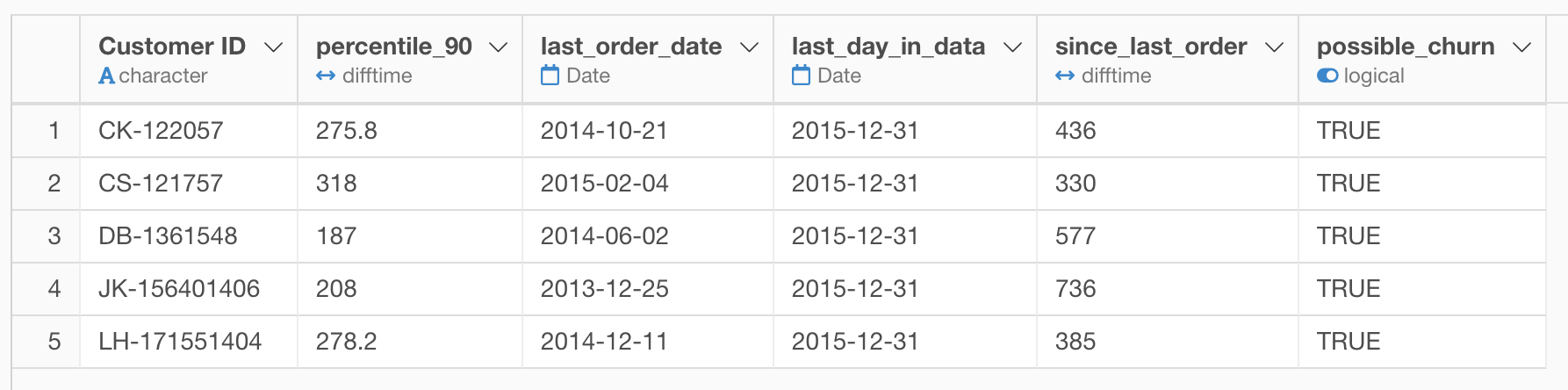The height and width of the screenshot is (390, 1568).
Task: Open the last_day_in_data column dropdown
Action: click(x=1013, y=47)
